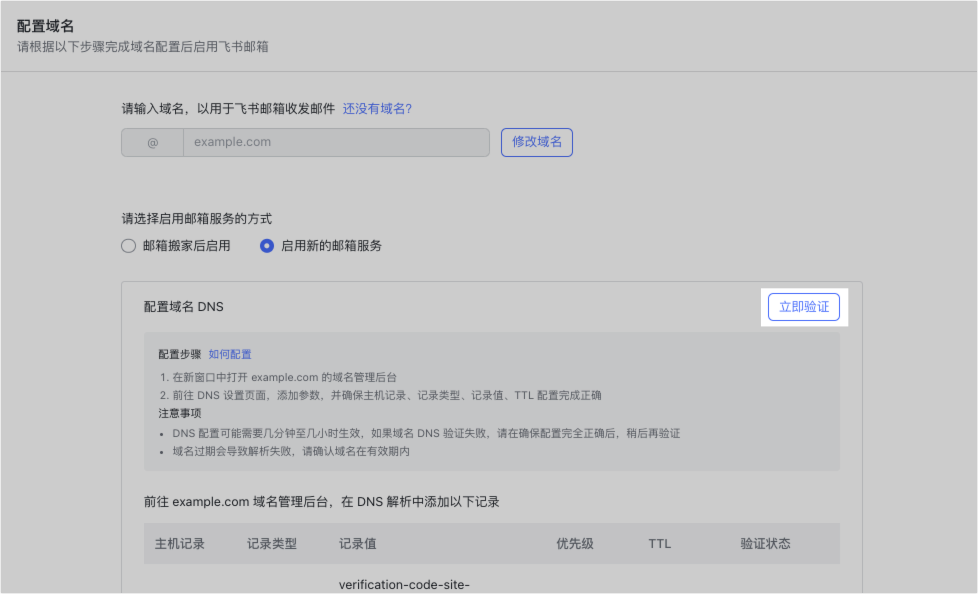The height and width of the screenshot is (594, 978).
Task: Click the DNS 配置可能需要几分钟 note
Action: (426, 433)
